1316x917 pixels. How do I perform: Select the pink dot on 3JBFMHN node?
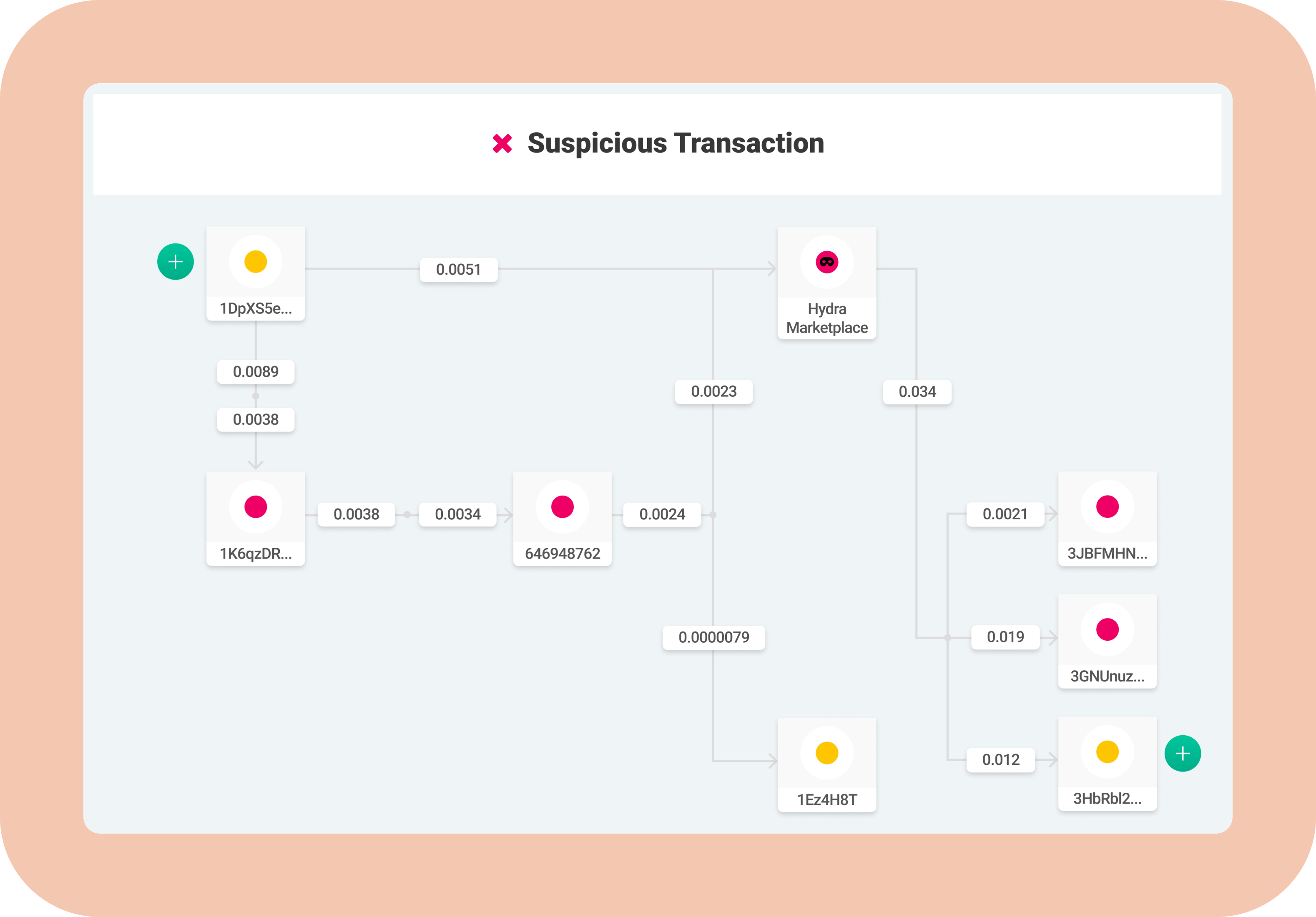click(x=1107, y=507)
